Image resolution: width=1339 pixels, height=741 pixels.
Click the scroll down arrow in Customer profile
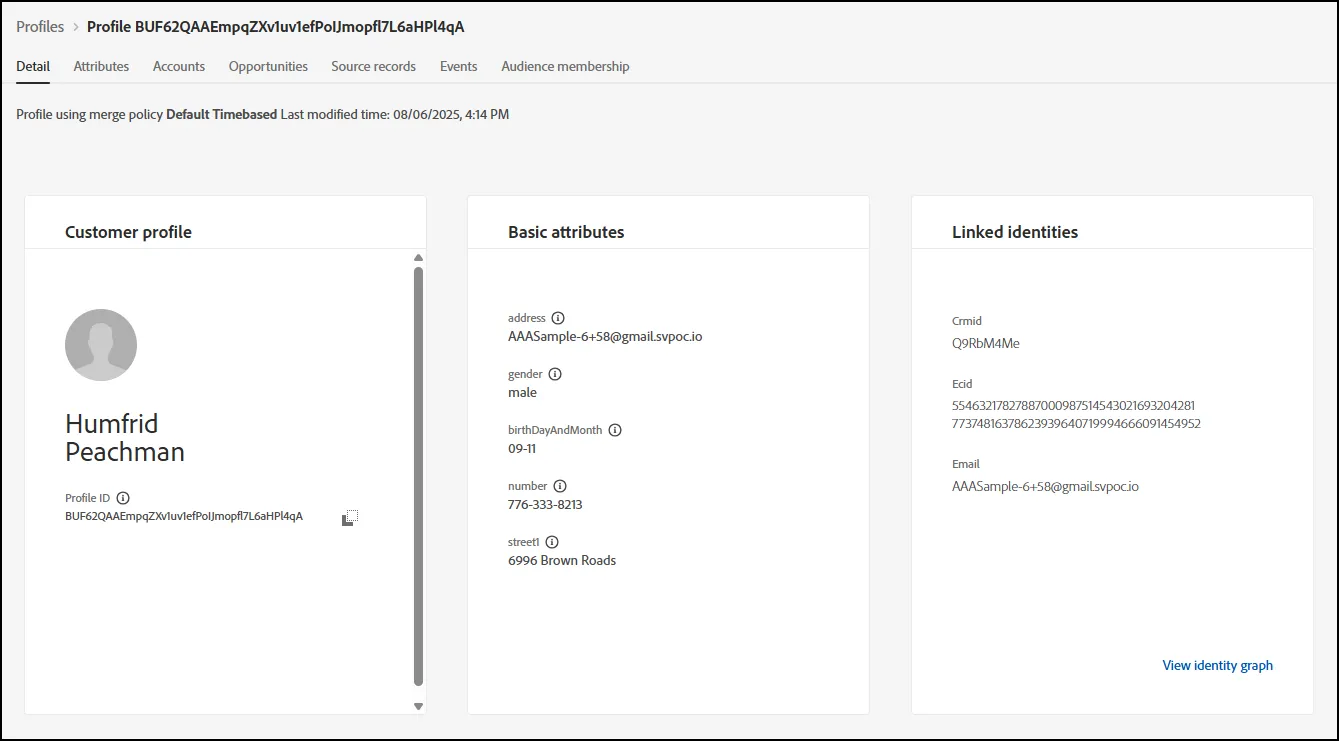[x=418, y=706]
